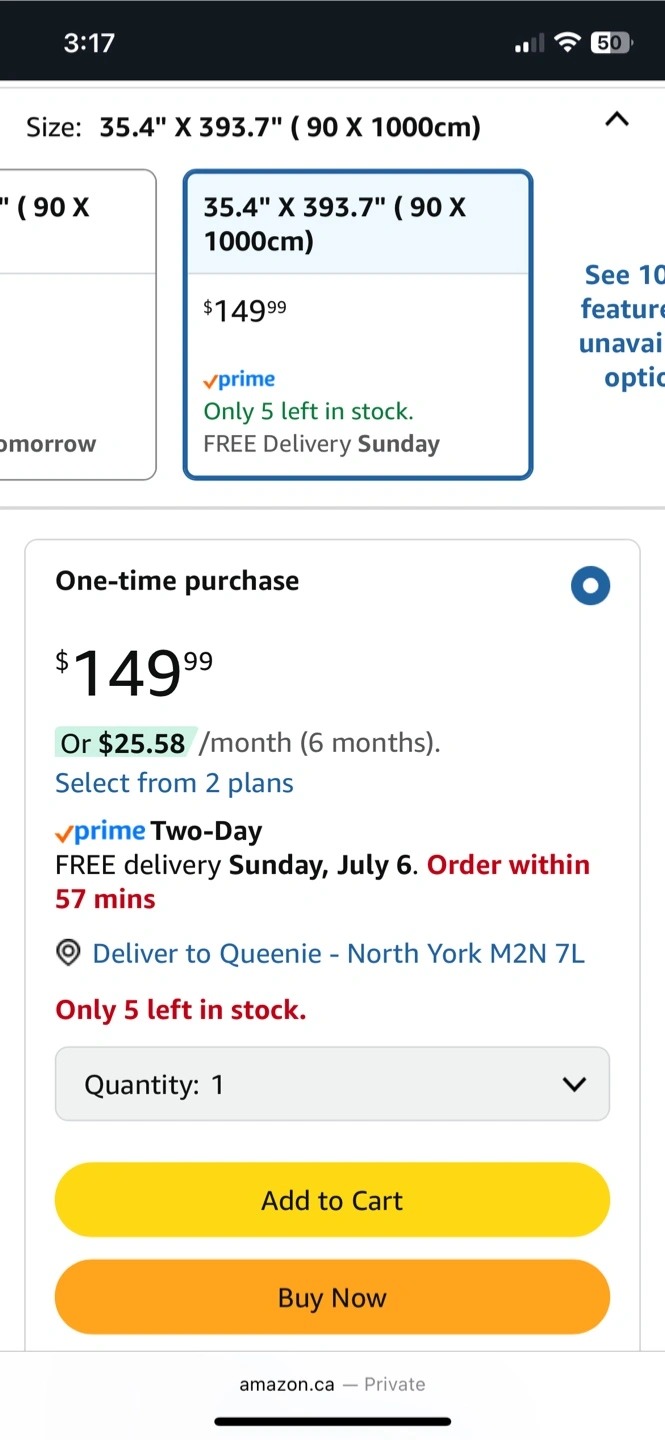This screenshot has width=665, height=1440.
Task: Tap the Prime Two-Day logo
Action: pos(101,831)
